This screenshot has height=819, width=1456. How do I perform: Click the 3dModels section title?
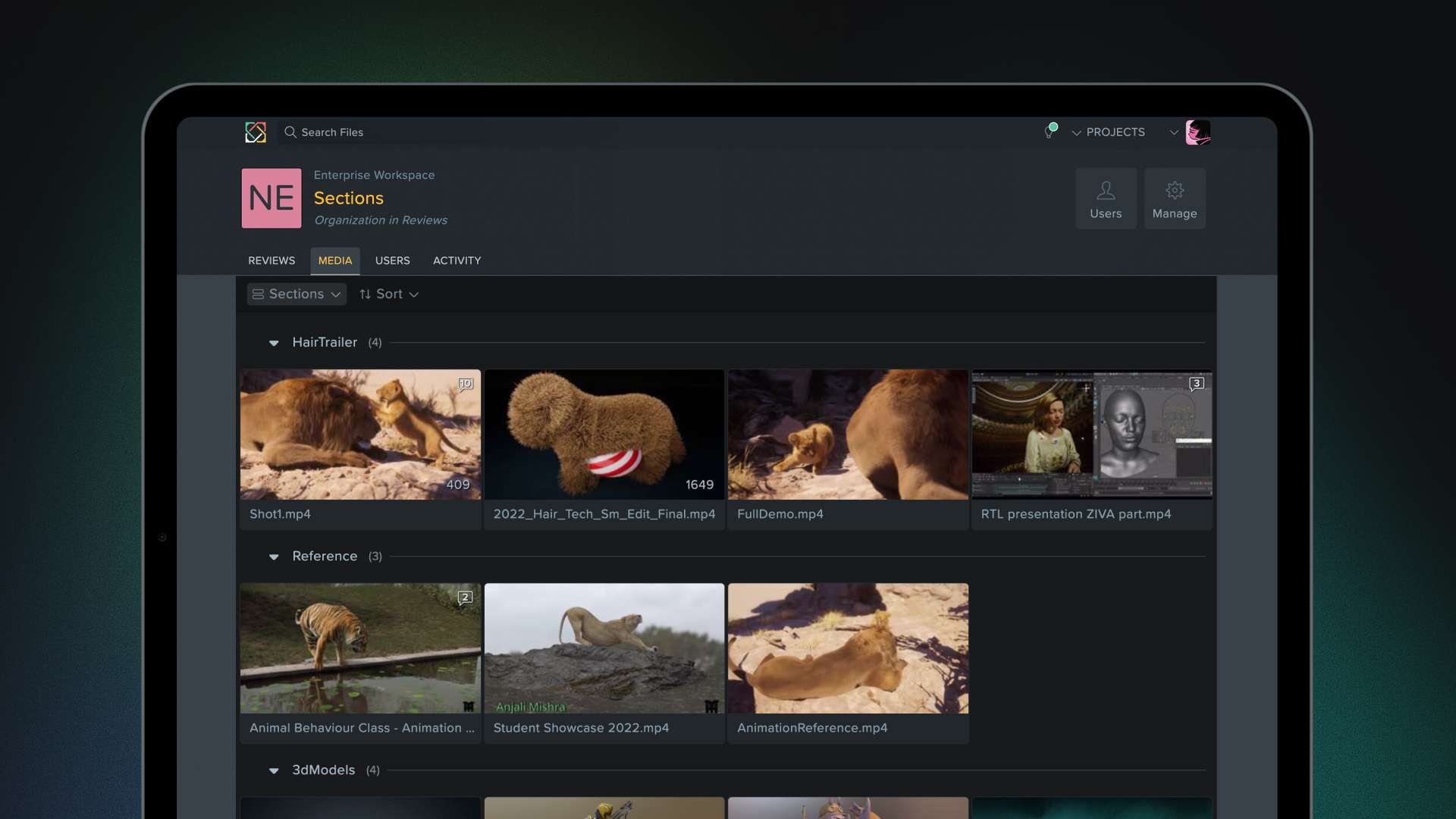[323, 770]
